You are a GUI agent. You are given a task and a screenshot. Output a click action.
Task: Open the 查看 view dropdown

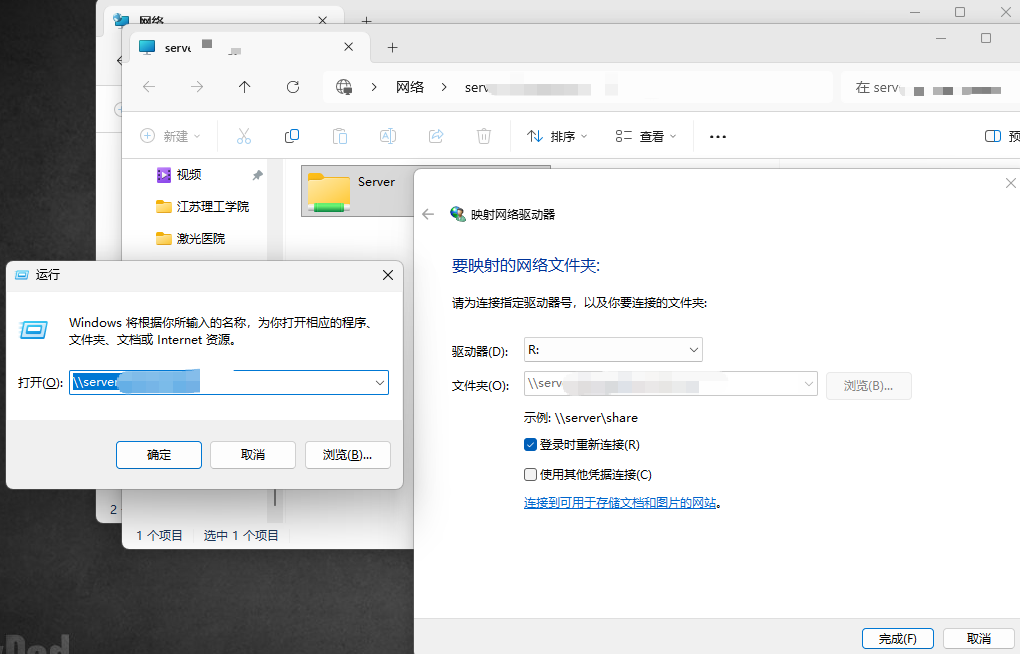click(x=646, y=136)
